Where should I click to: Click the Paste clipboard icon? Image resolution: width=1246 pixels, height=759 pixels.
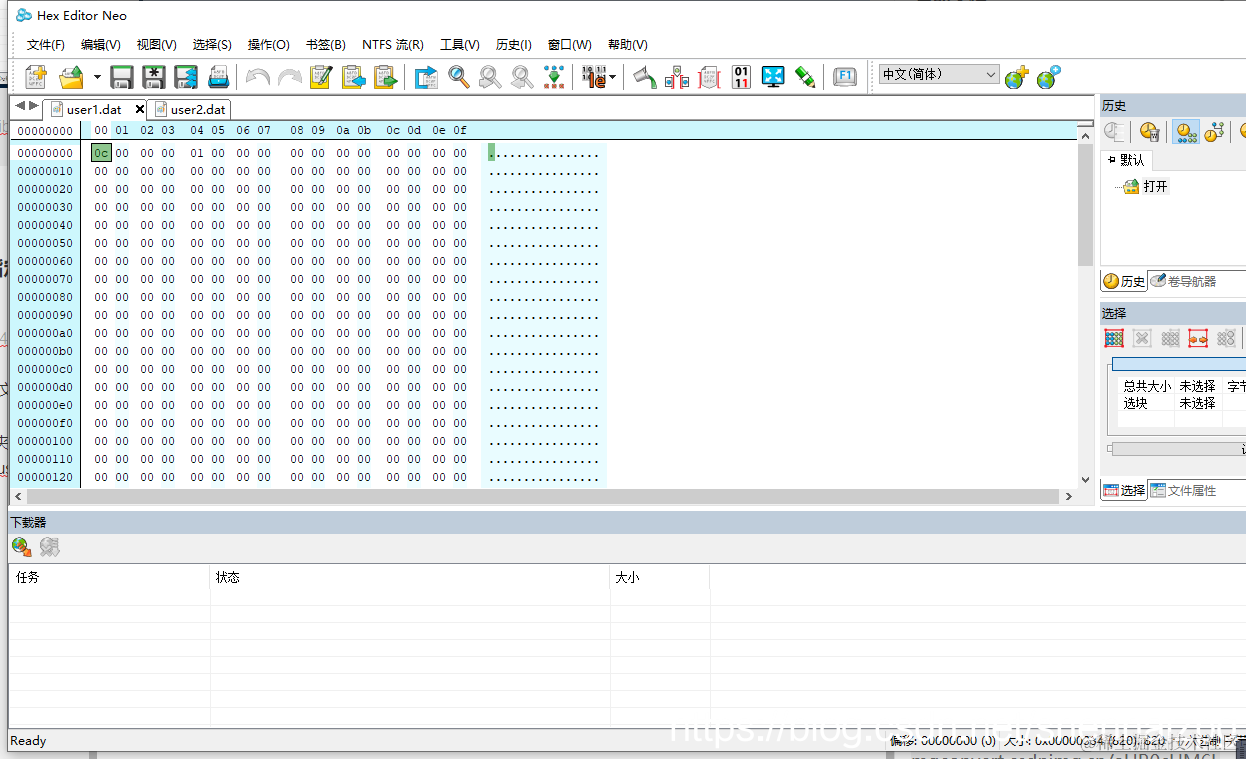[x=385, y=77]
